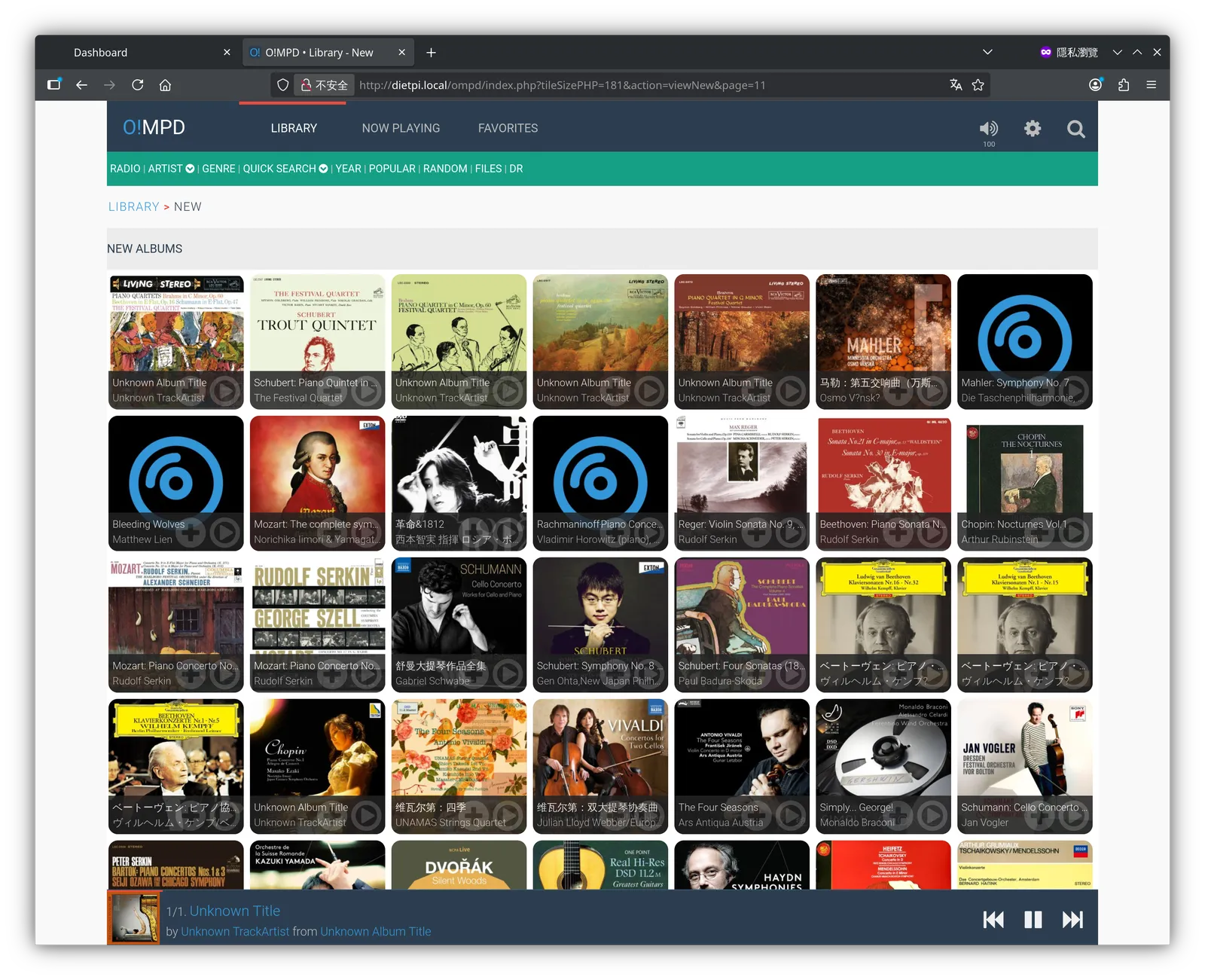Open the RANDOM albums link
The width and height of the screenshot is (1205, 980).
point(445,169)
